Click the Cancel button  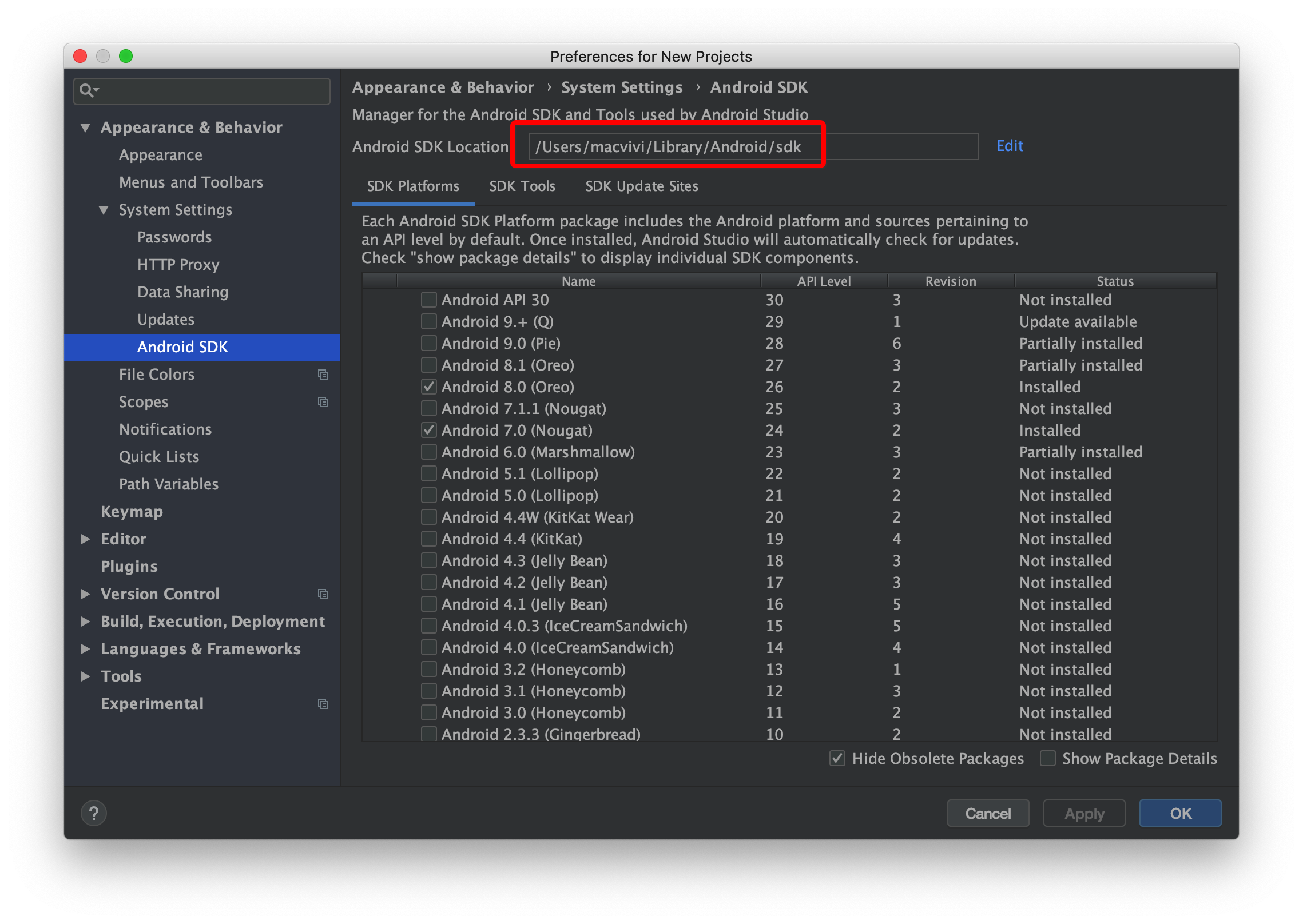click(988, 813)
